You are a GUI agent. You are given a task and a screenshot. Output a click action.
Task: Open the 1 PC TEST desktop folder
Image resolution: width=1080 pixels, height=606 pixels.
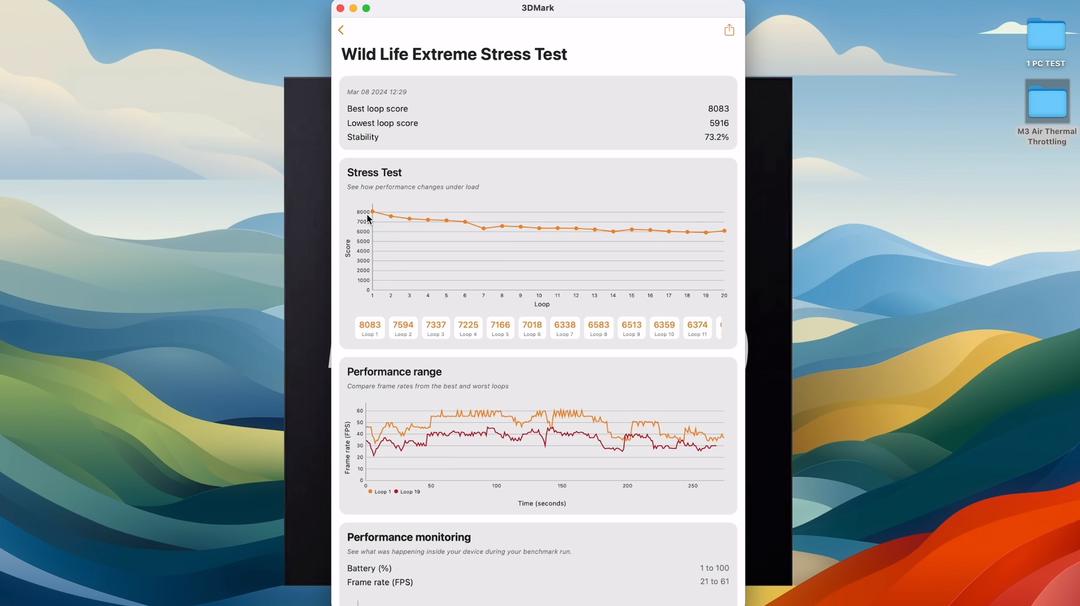[1046, 36]
